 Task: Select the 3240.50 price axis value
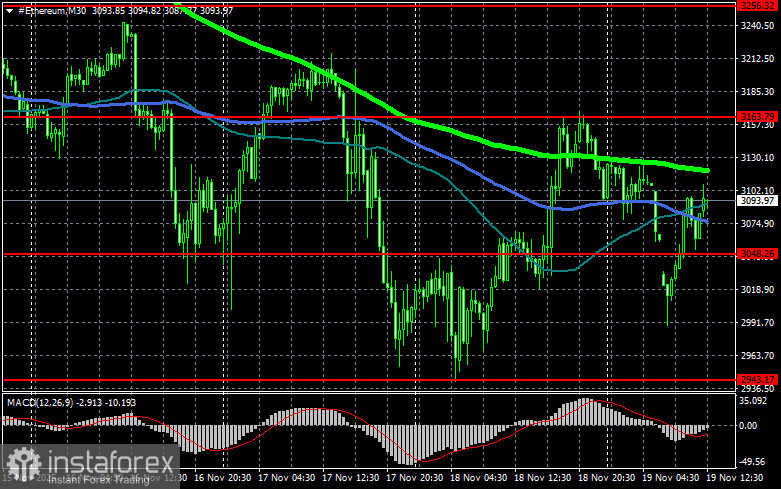(757, 26)
